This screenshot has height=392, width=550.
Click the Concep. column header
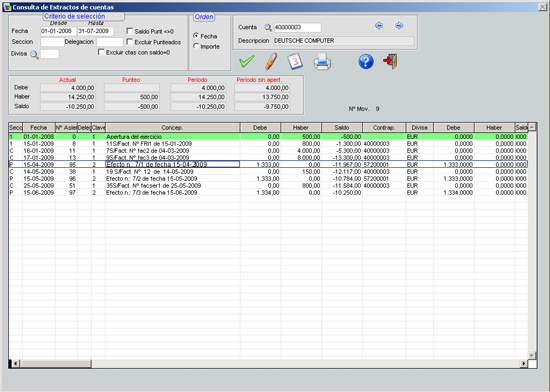point(173,128)
